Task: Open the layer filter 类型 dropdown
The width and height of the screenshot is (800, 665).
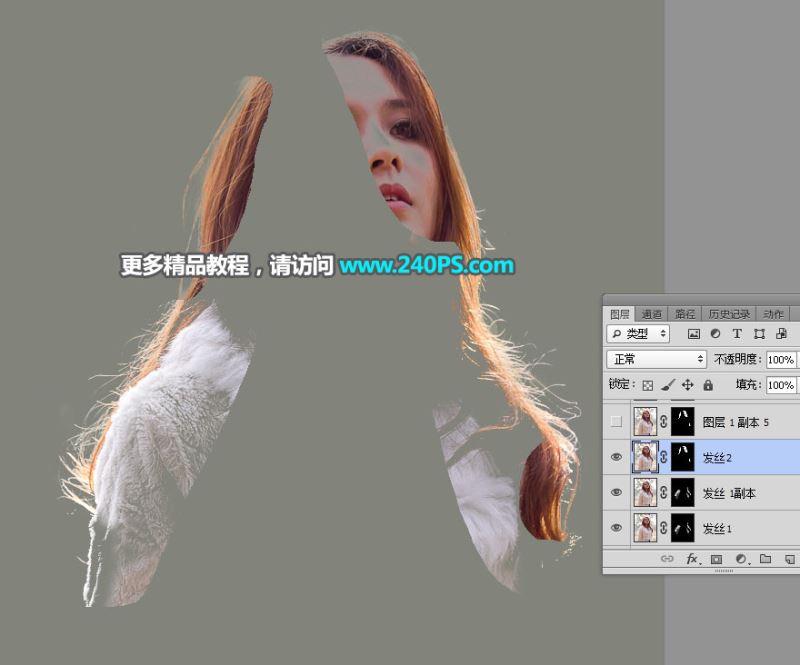Action: point(638,334)
